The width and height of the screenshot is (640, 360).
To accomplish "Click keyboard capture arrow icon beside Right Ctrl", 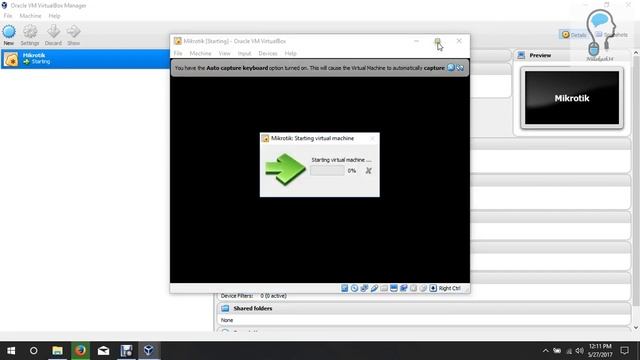I will pyautogui.click(x=433, y=288).
